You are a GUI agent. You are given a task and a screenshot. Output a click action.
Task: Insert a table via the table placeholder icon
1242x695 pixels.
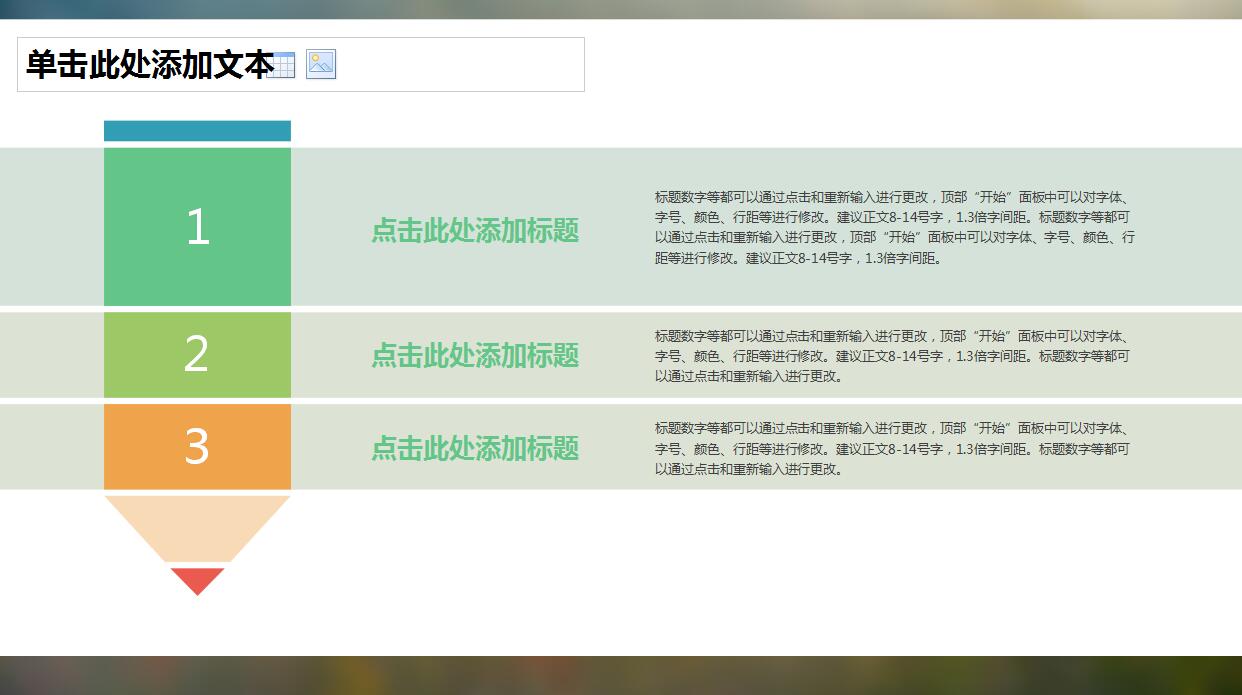point(286,65)
